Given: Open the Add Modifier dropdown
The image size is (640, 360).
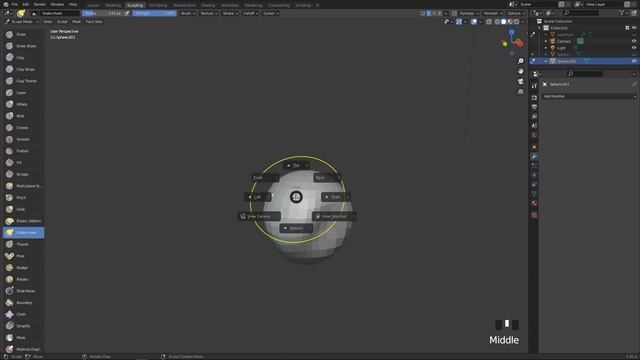Looking at the screenshot, I should 589,96.
